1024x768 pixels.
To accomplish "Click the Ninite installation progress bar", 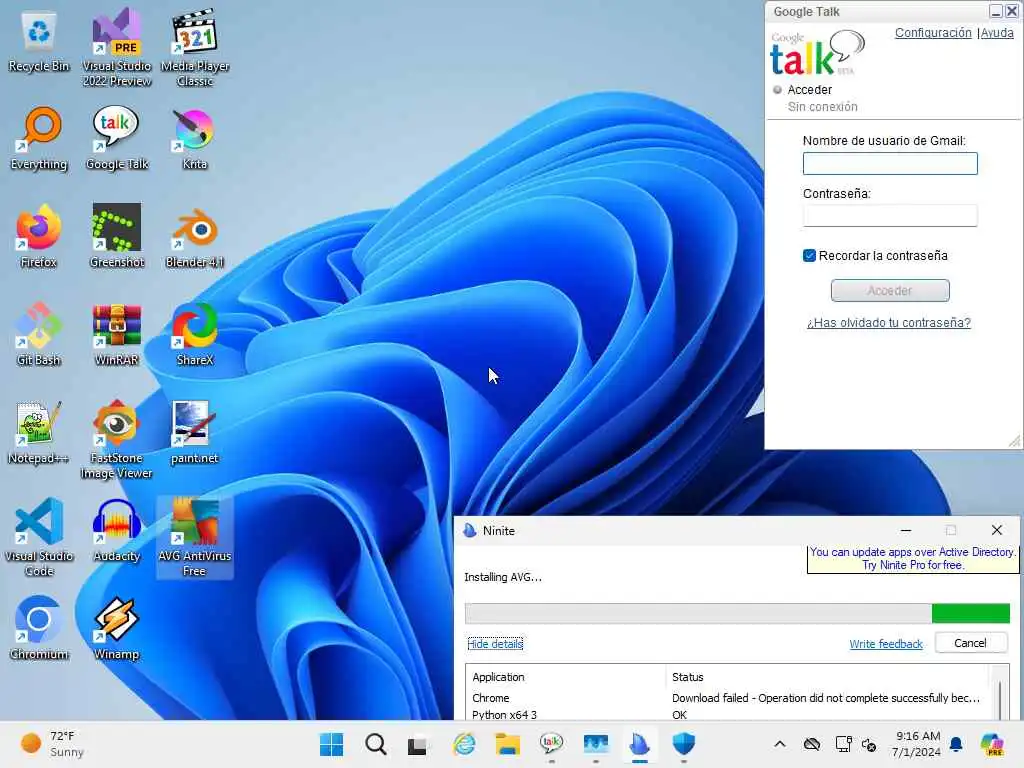I will [x=737, y=613].
